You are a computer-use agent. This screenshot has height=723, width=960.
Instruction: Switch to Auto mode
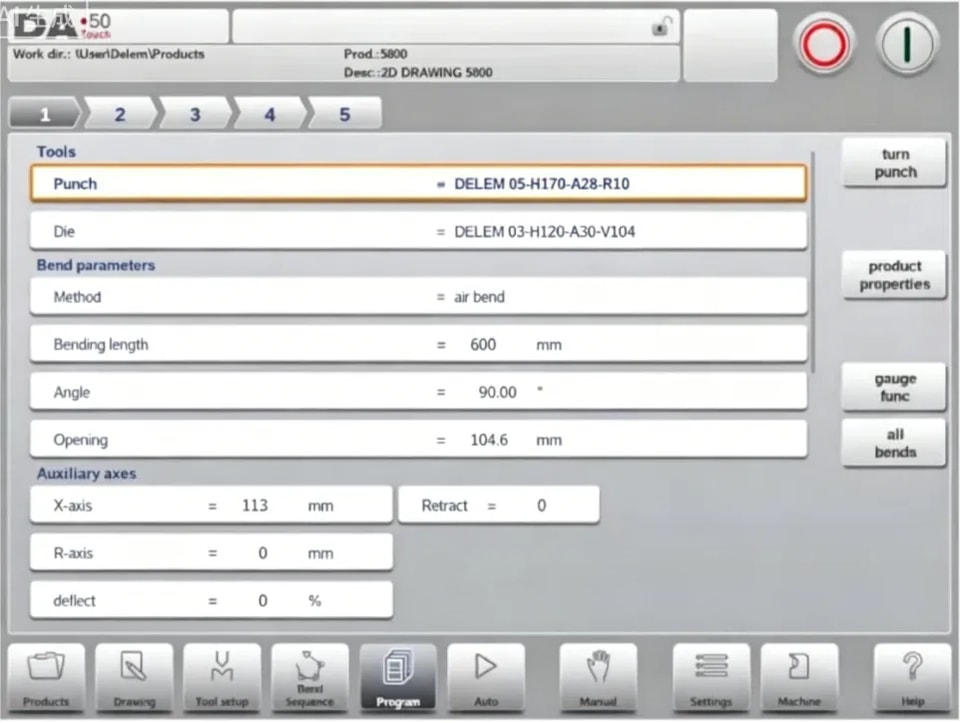pos(486,678)
